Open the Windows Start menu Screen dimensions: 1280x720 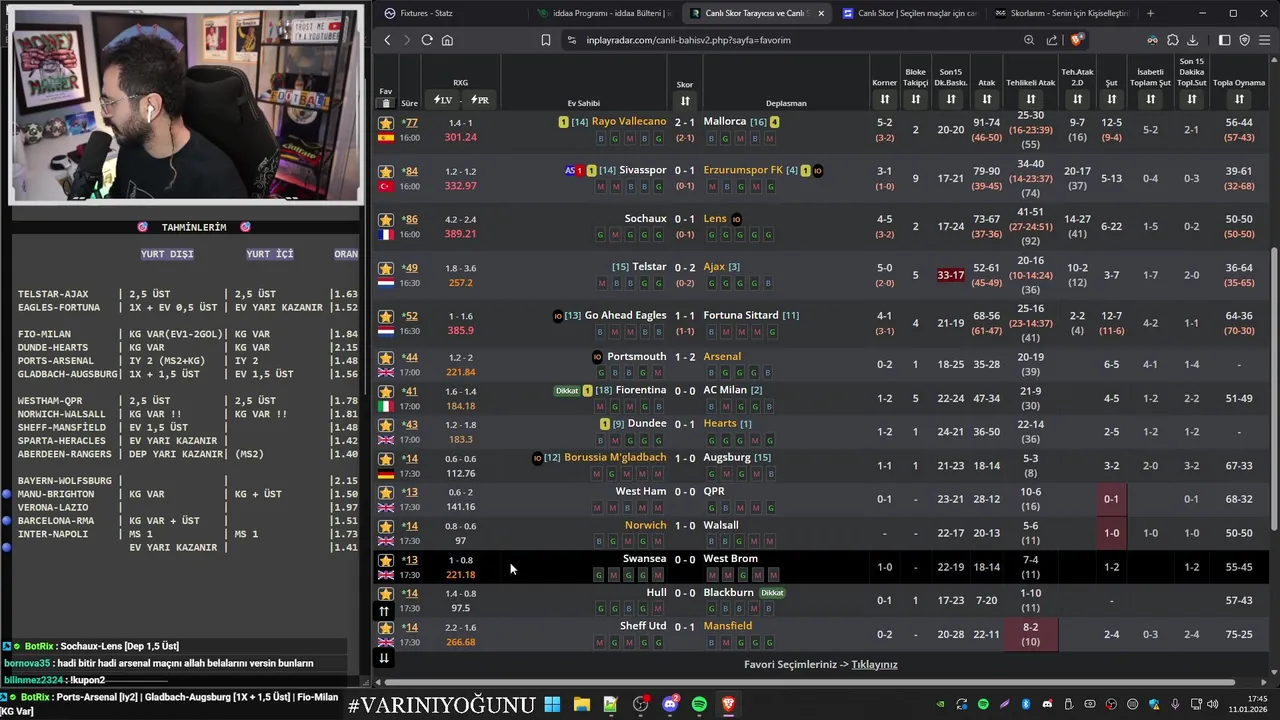(552, 705)
